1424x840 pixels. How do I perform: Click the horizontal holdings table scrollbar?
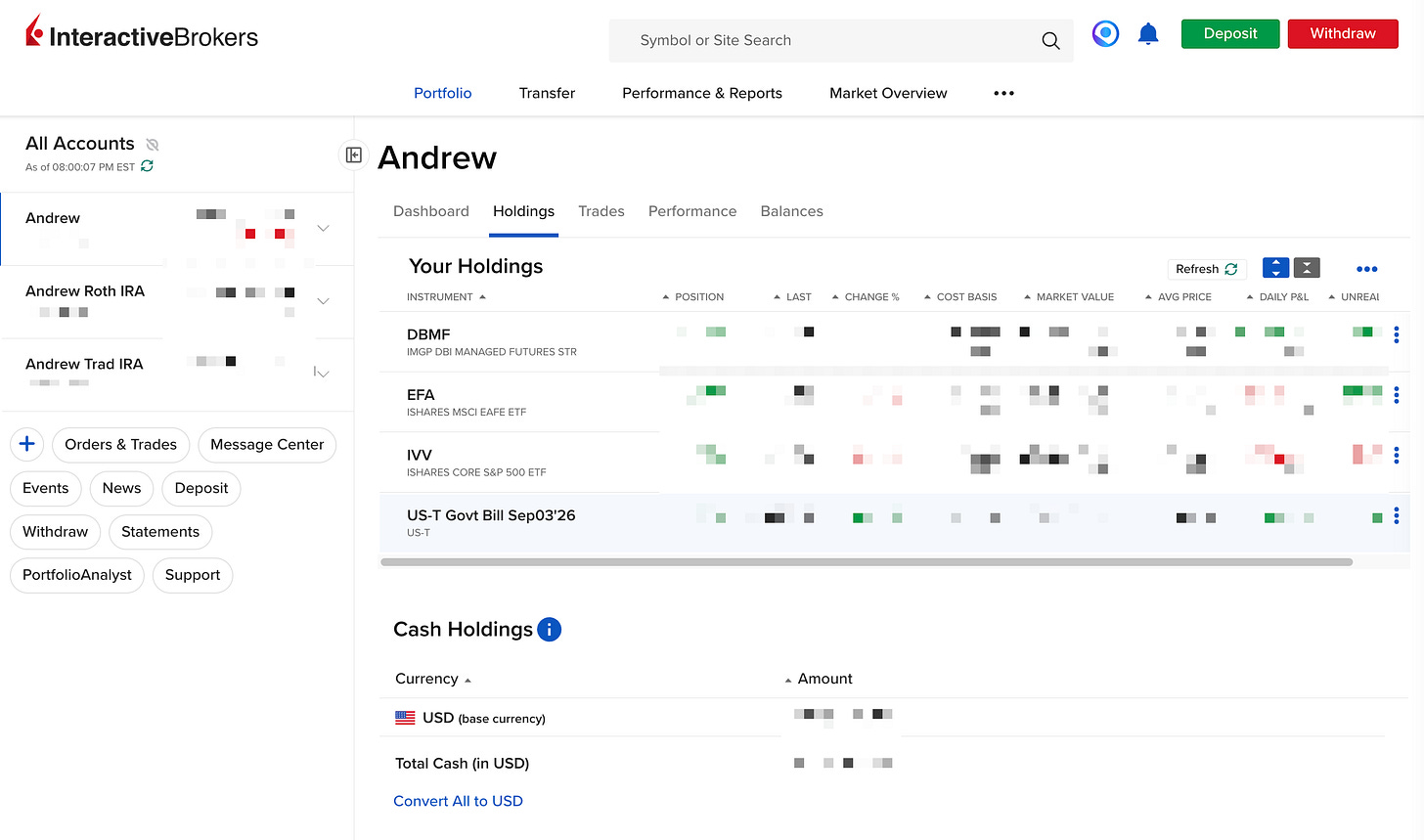[x=867, y=562]
